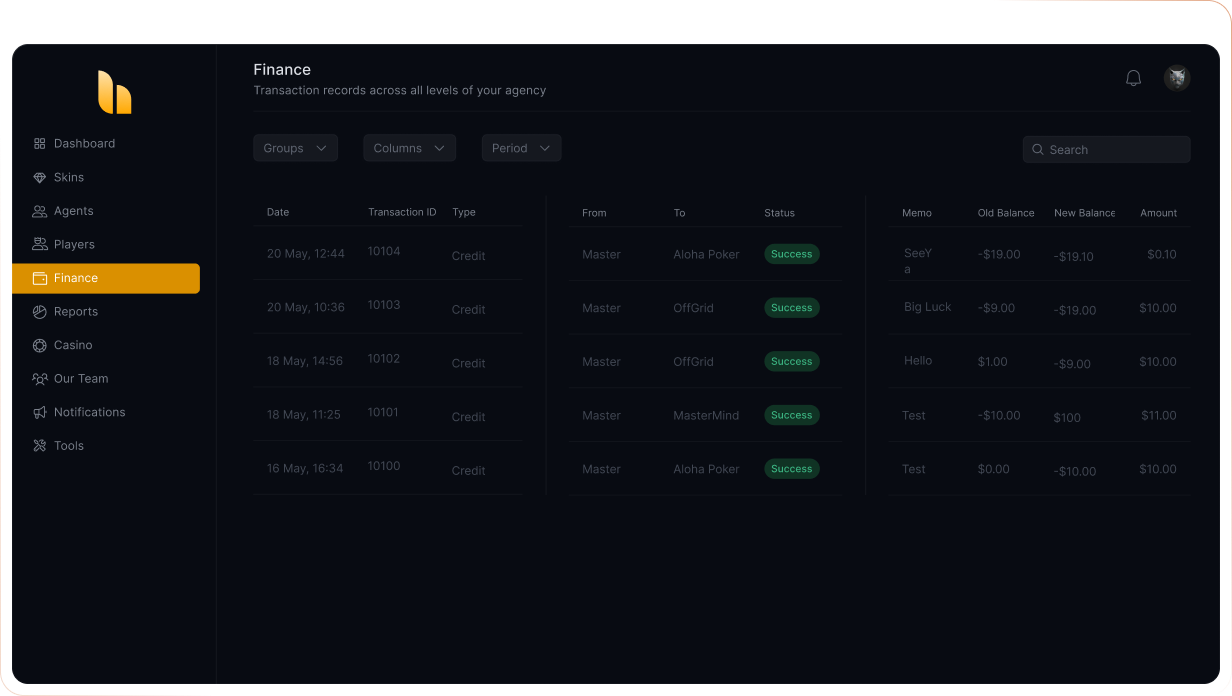Image resolution: width=1232 pixels, height=696 pixels.
Task: Click the Reports pie chart icon
Action: point(40,312)
